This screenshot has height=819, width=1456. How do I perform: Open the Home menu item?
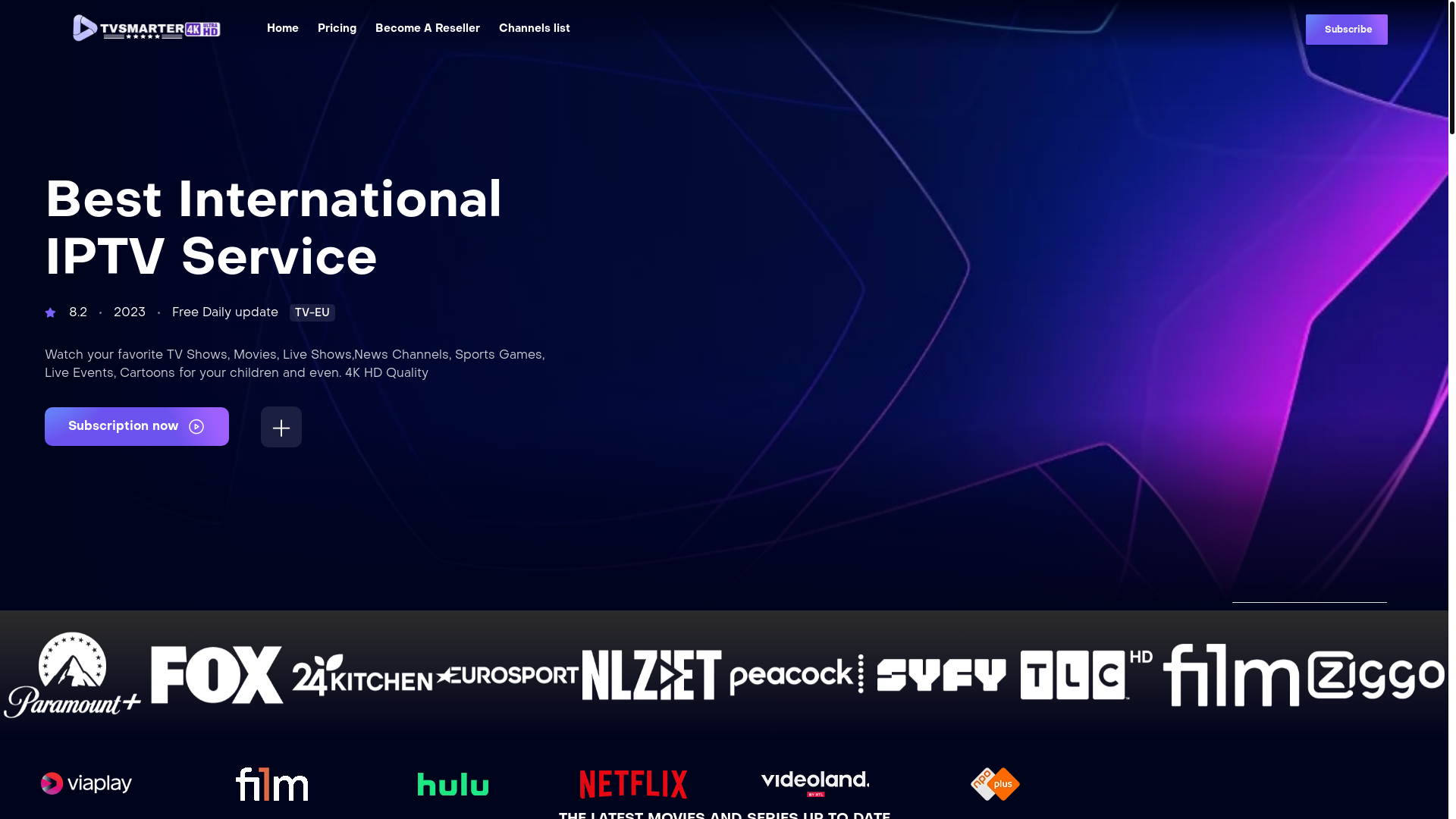pos(283,28)
